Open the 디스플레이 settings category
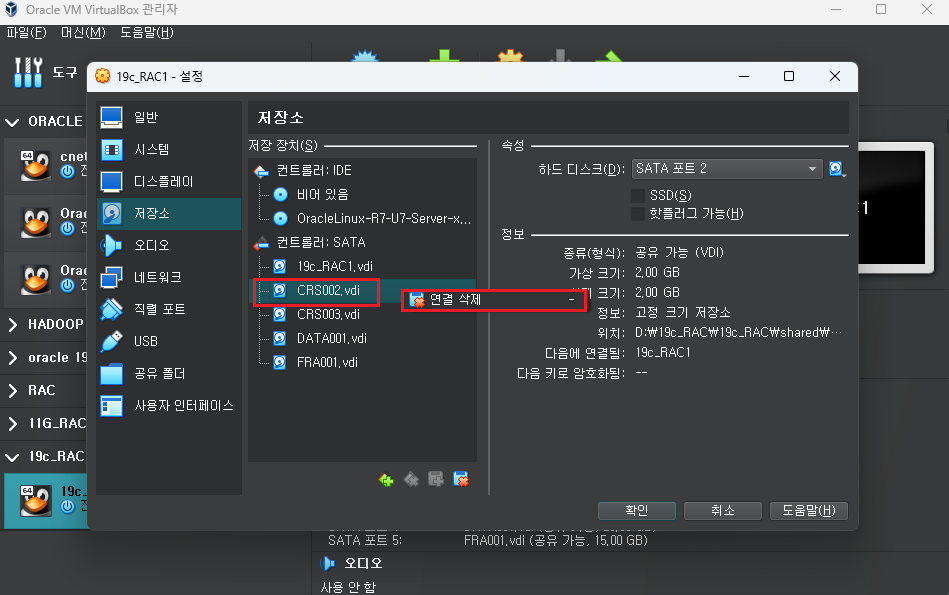This screenshot has width=949, height=595. [x=169, y=182]
